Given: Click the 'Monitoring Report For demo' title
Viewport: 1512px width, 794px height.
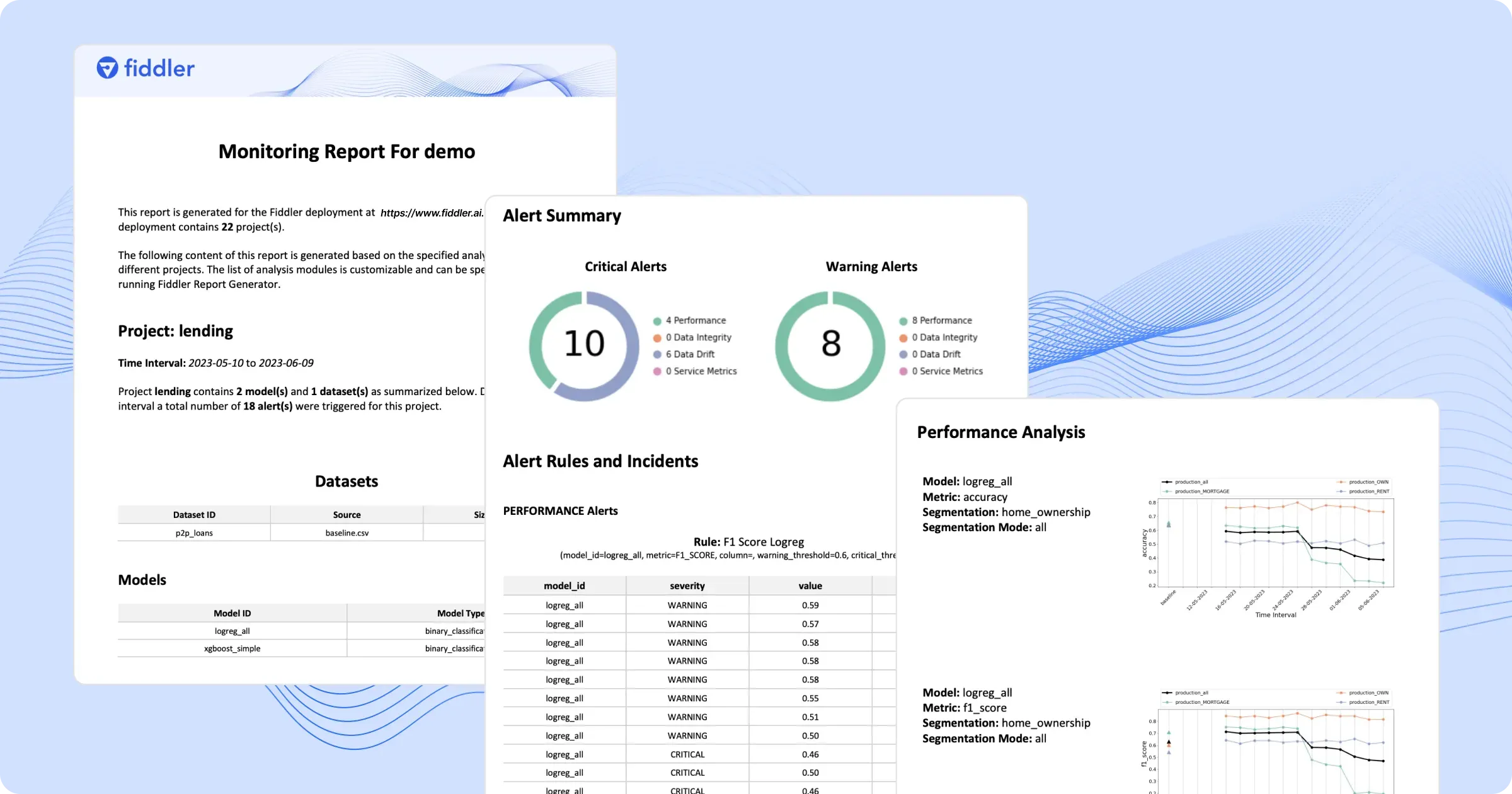Looking at the screenshot, I should tap(346, 151).
